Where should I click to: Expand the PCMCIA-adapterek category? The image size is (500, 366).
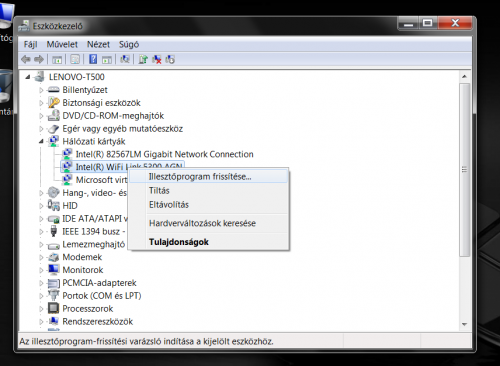point(41,283)
